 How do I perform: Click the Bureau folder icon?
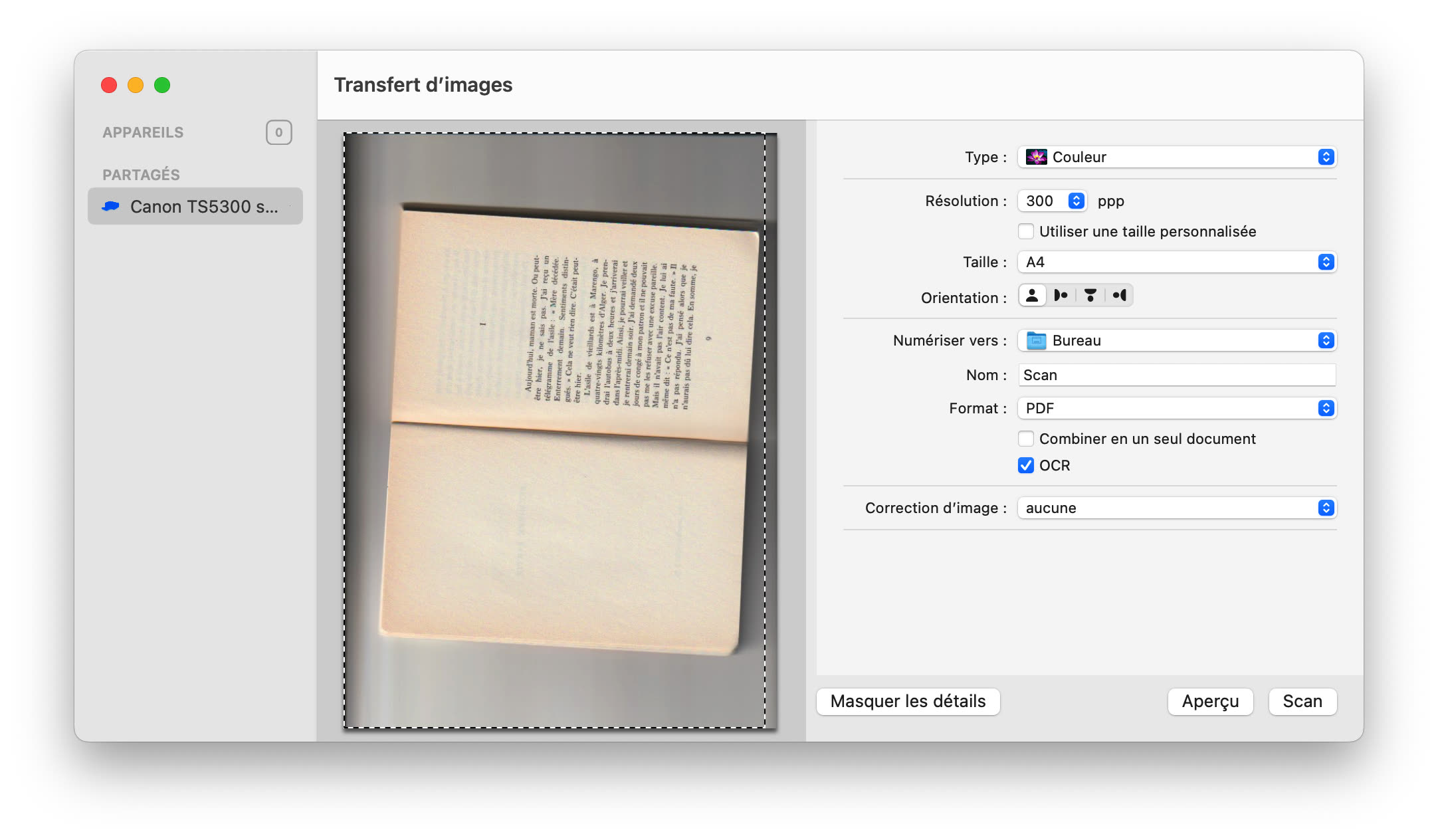pyautogui.click(x=1036, y=341)
